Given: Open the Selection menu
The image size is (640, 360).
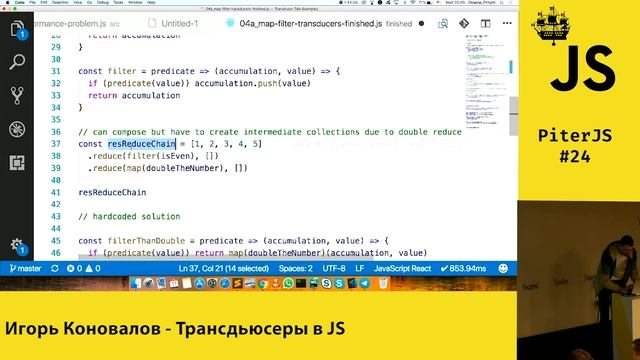Looking at the screenshot, I should coord(60,2).
